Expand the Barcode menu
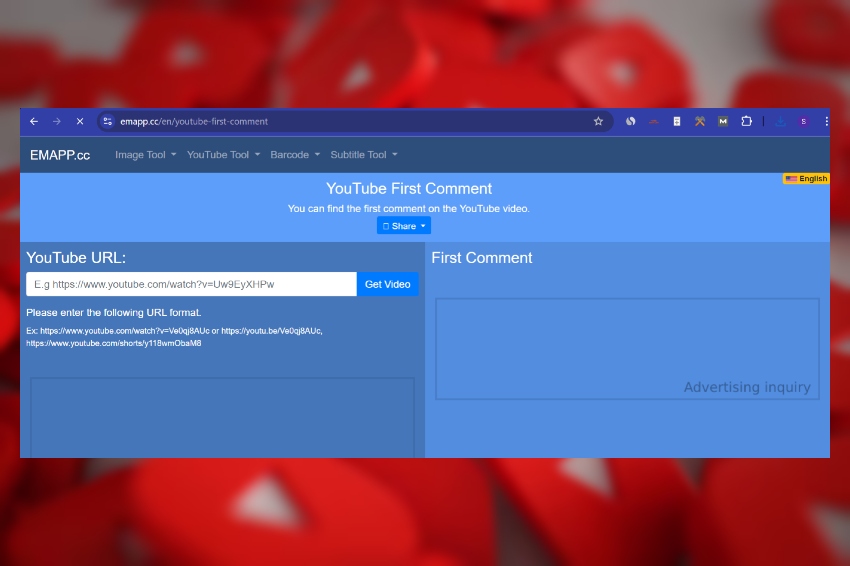The width and height of the screenshot is (850, 566). coord(295,155)
